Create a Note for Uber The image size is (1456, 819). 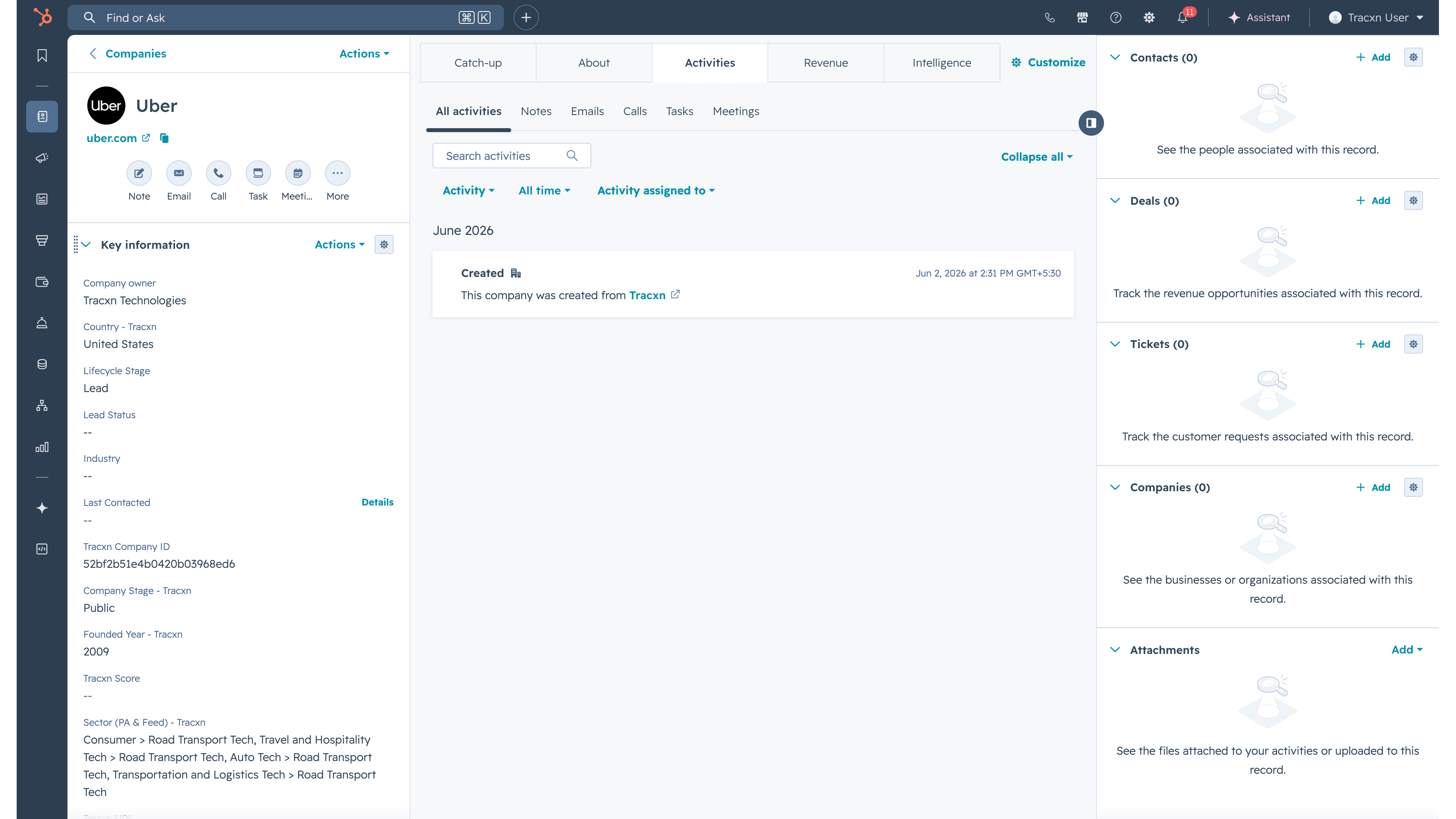tap(139, 173)
